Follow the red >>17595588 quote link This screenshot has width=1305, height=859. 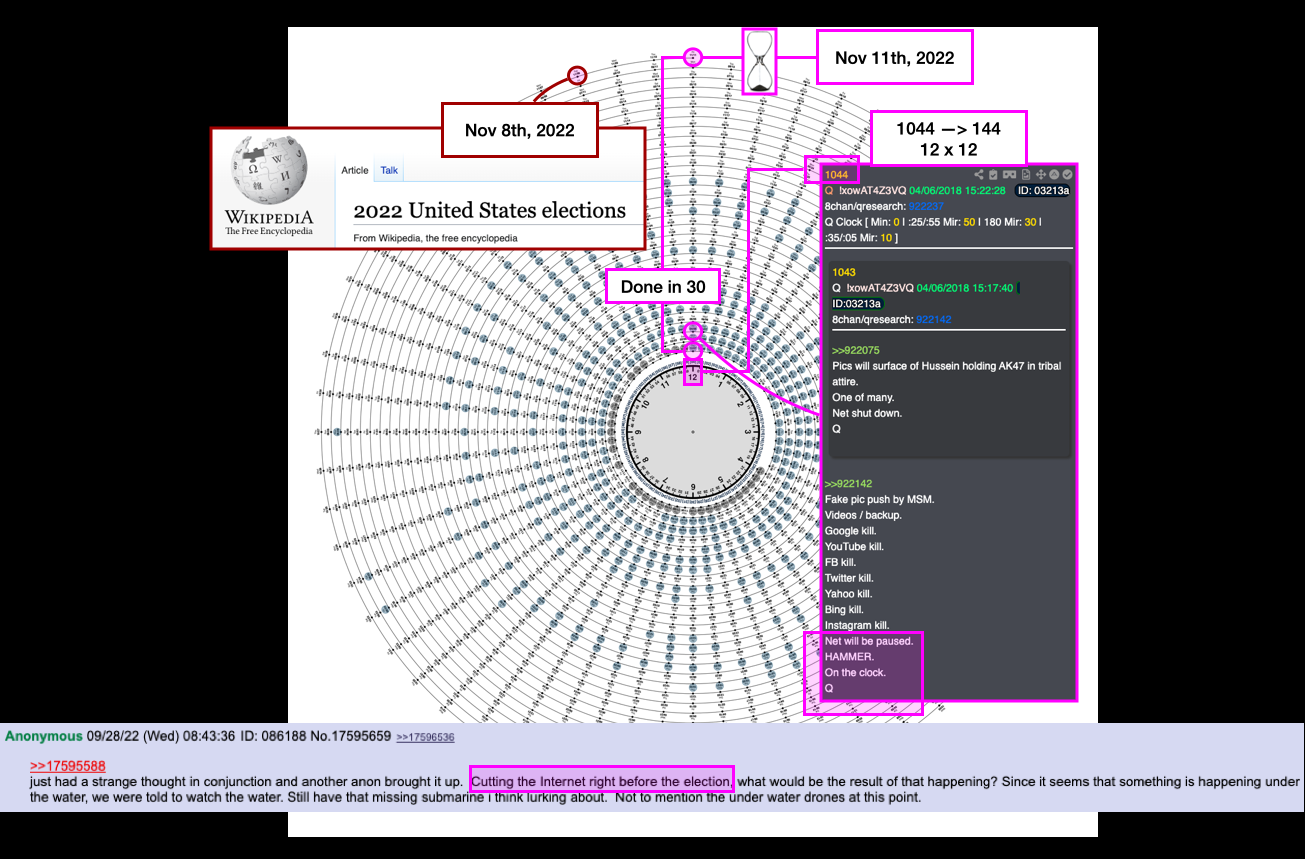(x=68, y=766)
